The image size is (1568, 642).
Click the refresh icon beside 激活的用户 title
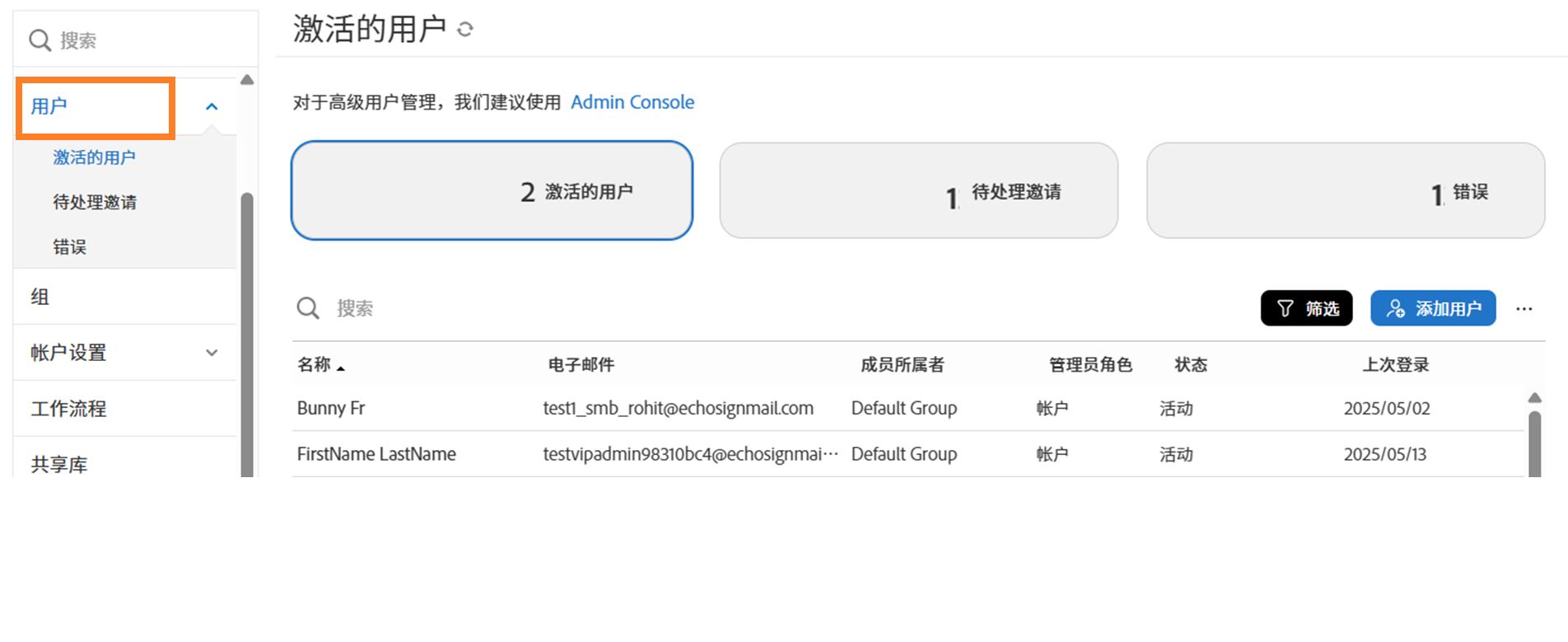(x=465, y=30)
